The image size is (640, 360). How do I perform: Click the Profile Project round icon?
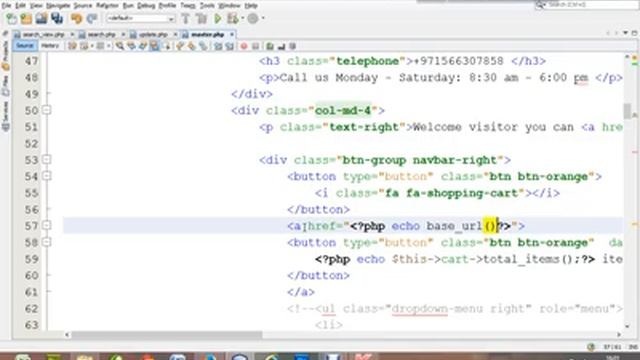click(253, 18)
